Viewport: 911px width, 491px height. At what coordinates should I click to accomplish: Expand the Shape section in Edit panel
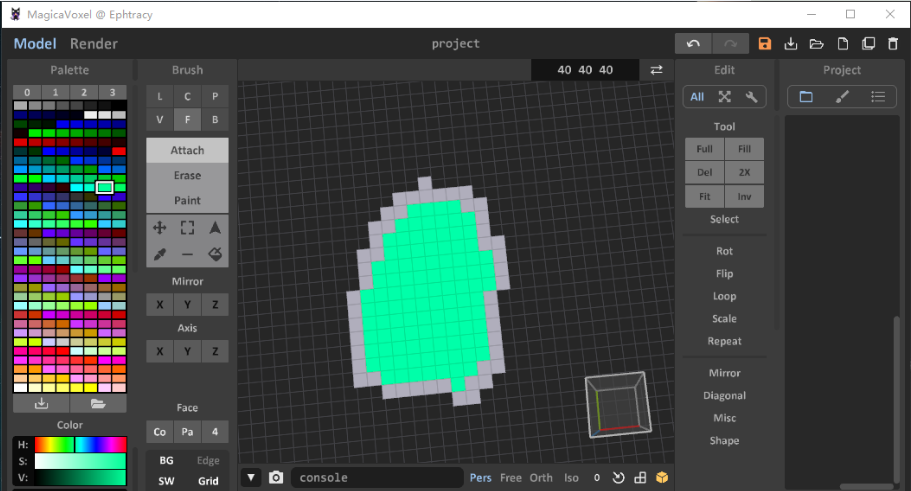(x=724, y=441)
